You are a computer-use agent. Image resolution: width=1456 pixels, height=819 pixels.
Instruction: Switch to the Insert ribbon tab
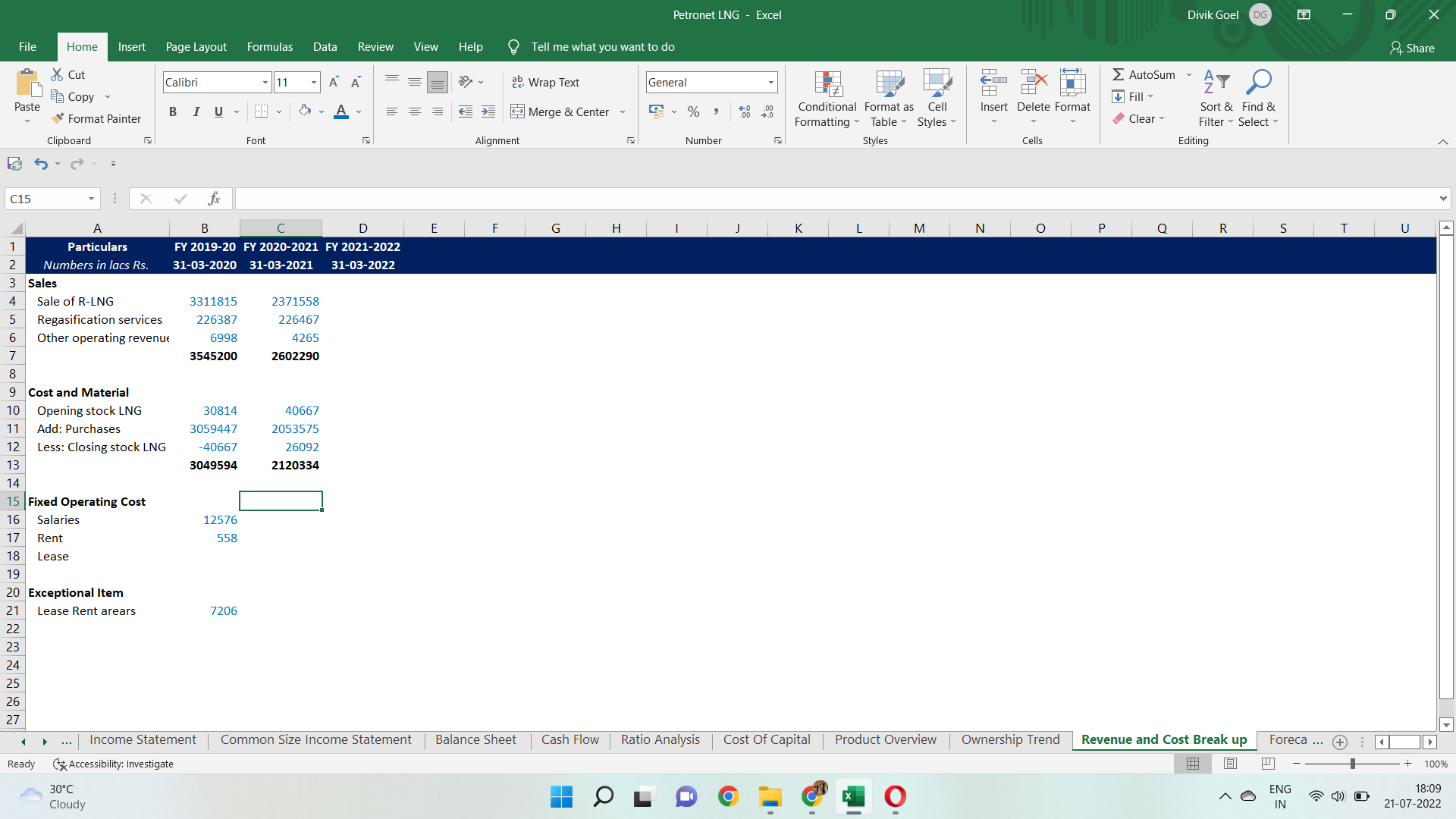pos(131,47)
